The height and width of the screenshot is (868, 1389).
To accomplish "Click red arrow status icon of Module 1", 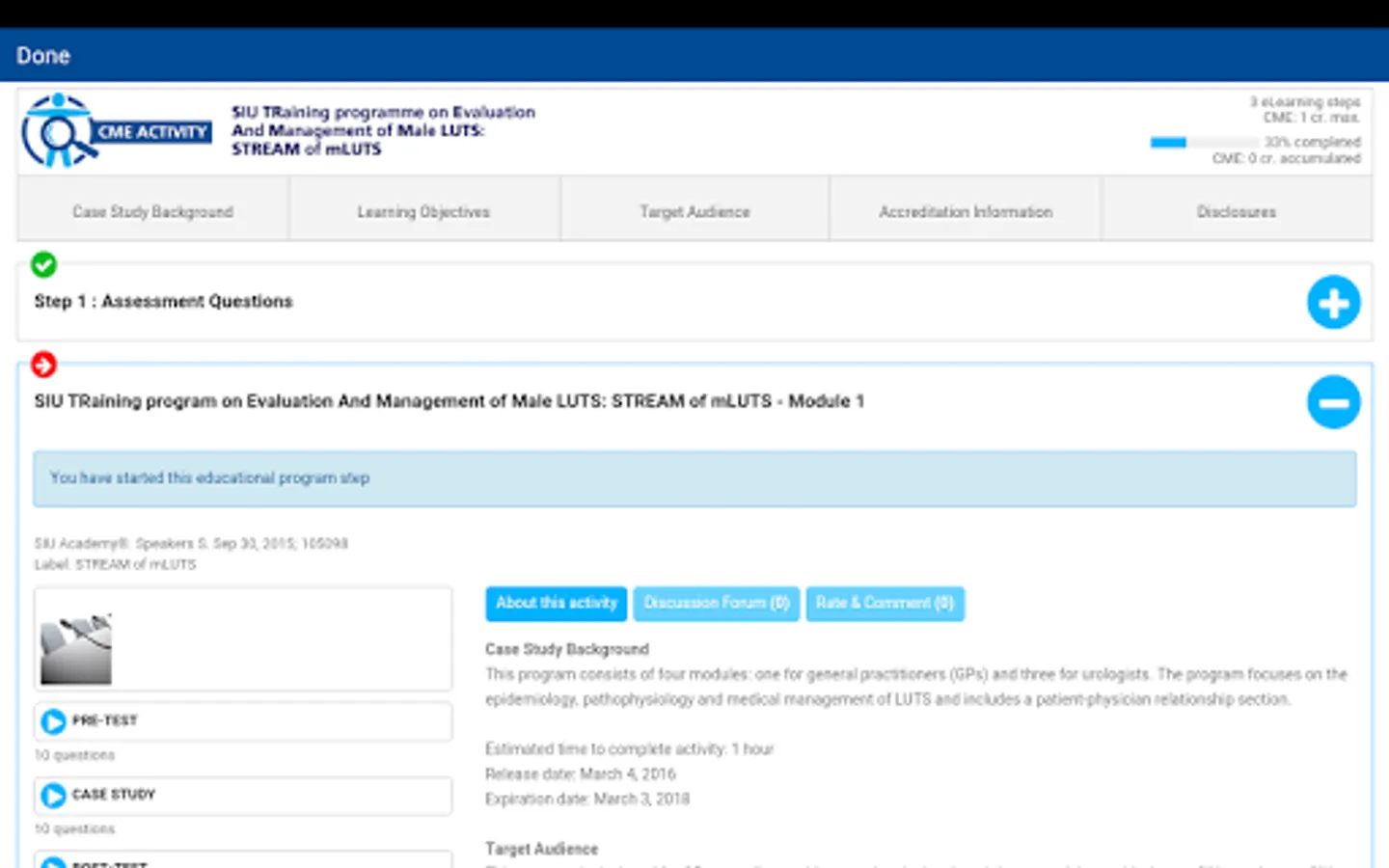I will pyautogui.click(x=43, y=365).
